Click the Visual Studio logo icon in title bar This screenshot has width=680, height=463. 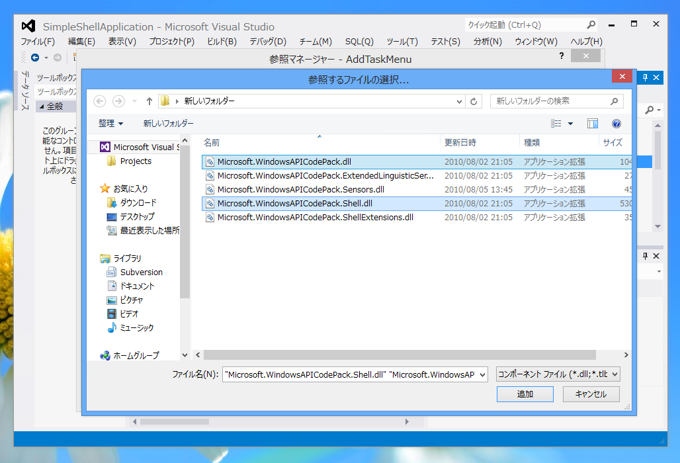[28, 26]
